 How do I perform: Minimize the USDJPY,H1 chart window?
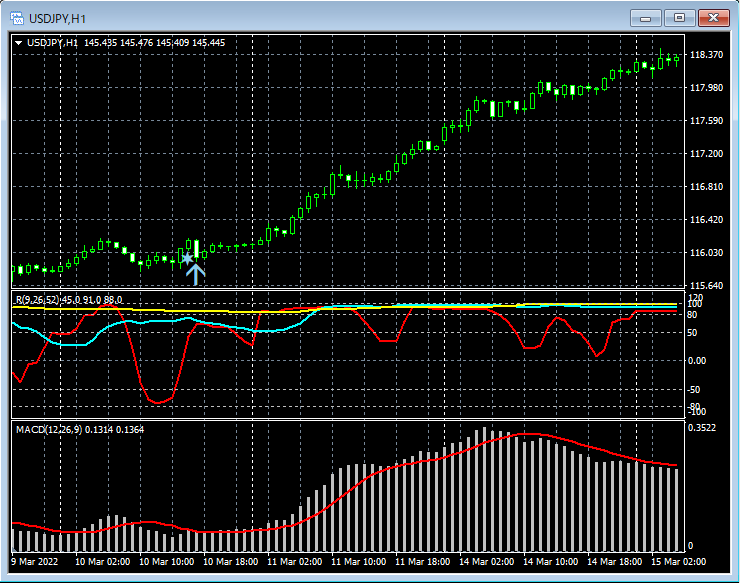[x=647, y=18]
